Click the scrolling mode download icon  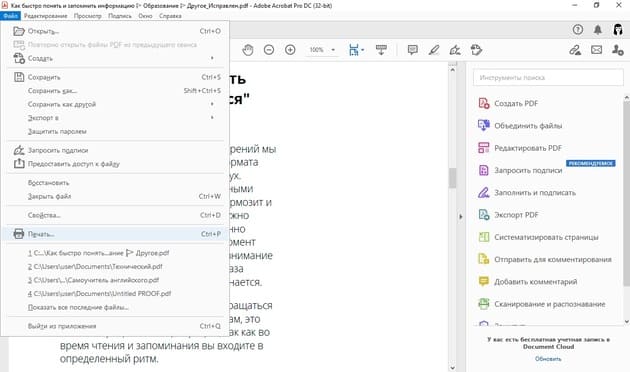(381, 50)
